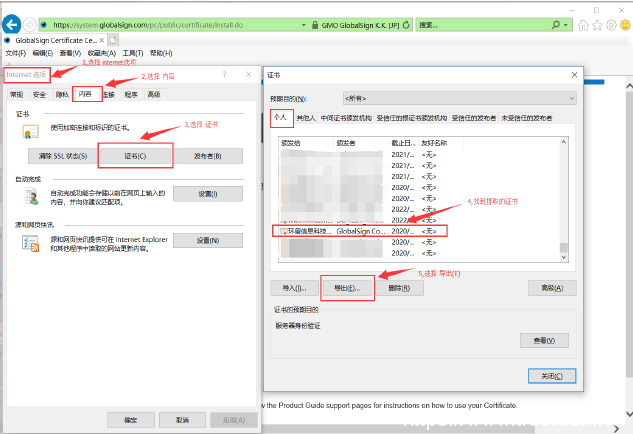633x434 pixels.
Task: Open the 工具(T) menu
Action: click(133, 53)
